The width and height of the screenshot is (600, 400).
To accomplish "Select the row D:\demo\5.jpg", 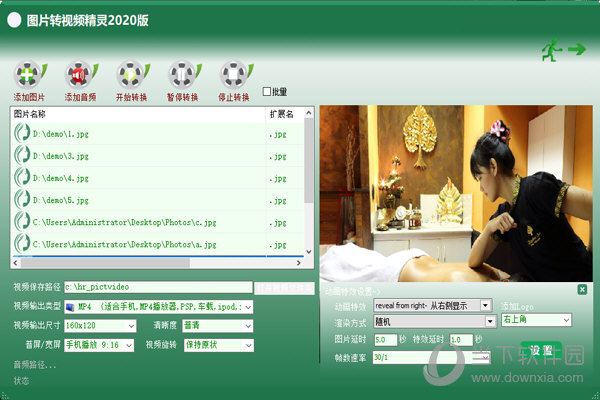I will (x=158, y=200).
